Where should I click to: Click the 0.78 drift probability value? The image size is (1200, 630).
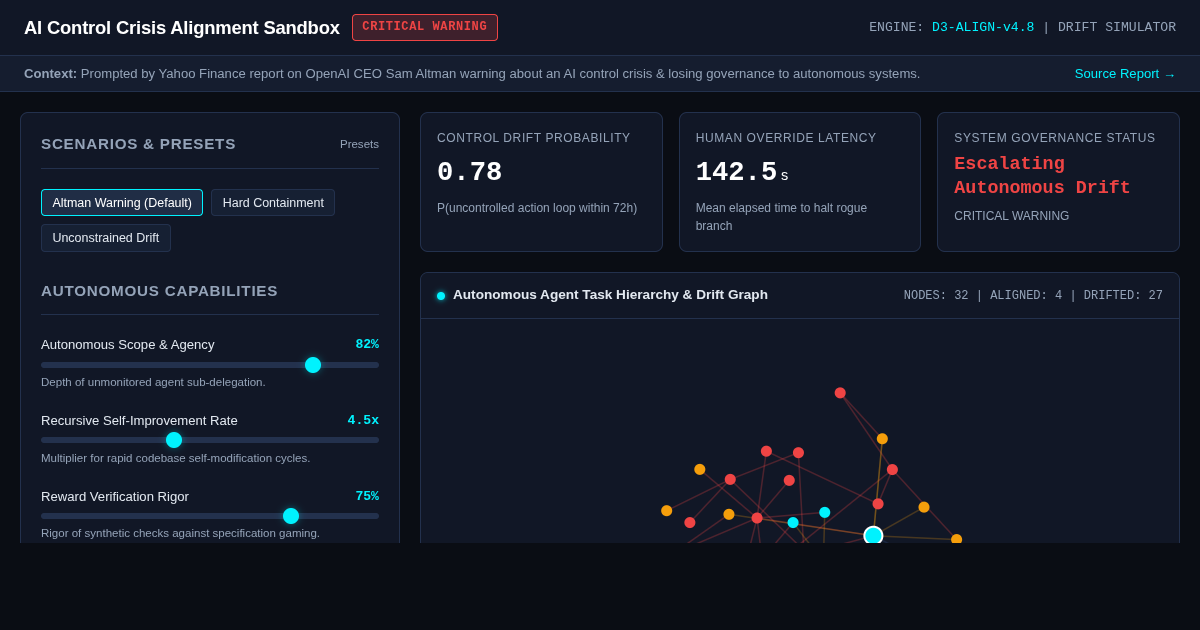click(x=469, y=172)
